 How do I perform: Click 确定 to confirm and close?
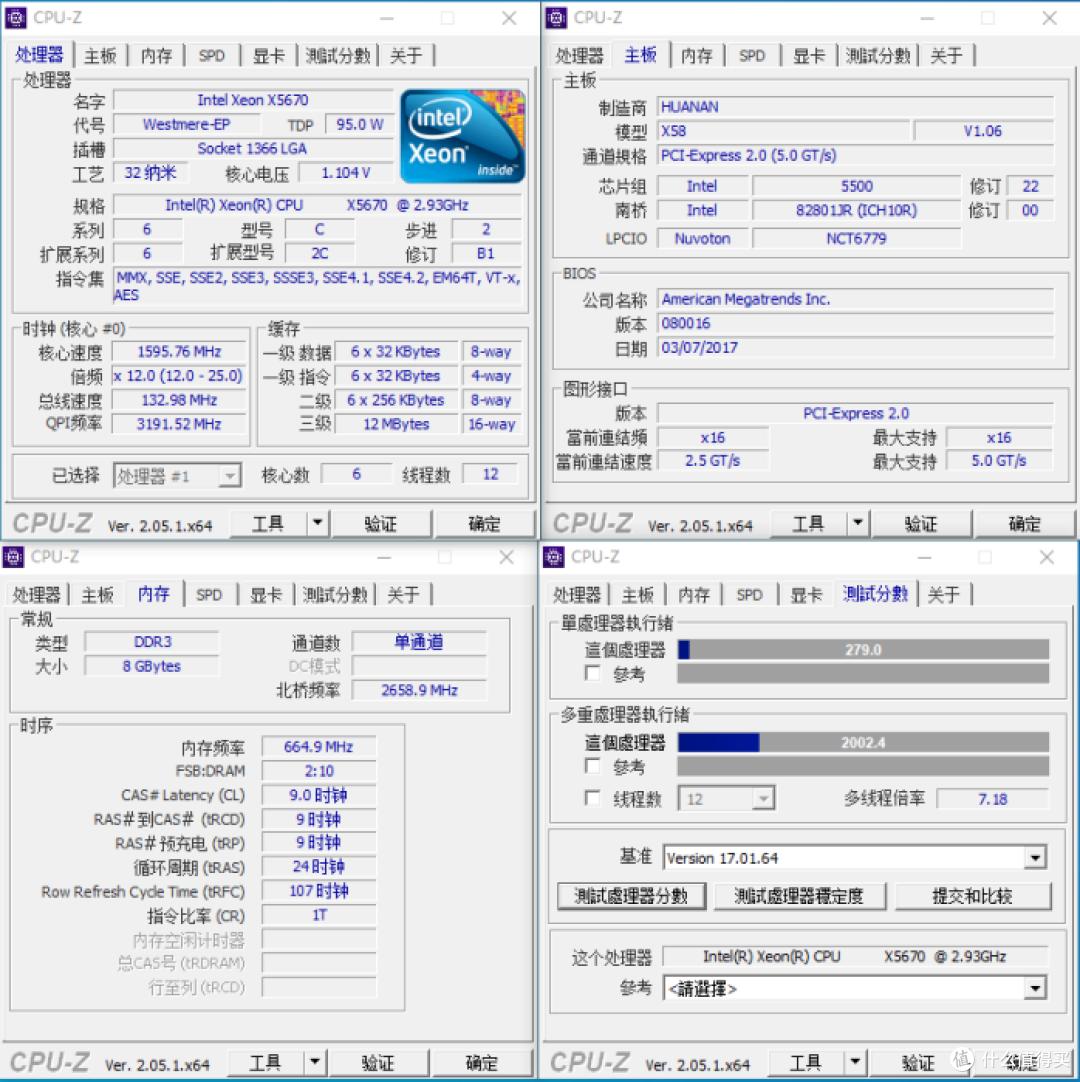[x=485, y=522]
